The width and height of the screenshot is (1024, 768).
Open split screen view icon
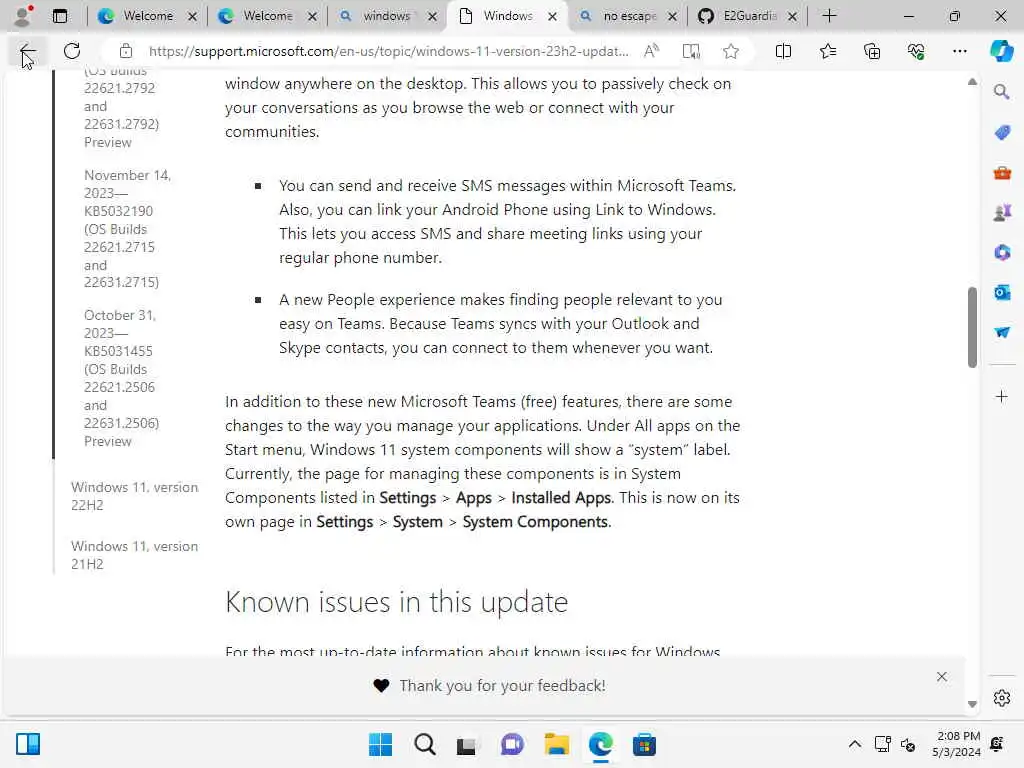tap(783, 51)
